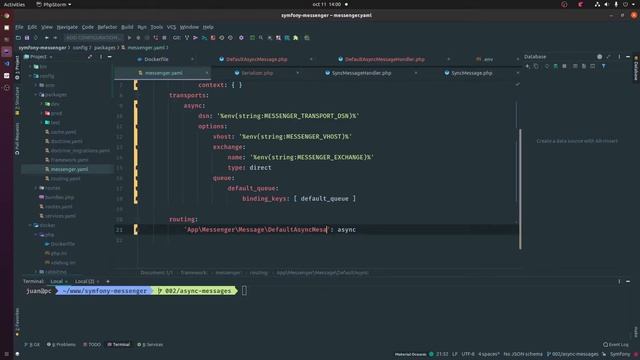This screenshot has width=640, height=360.
Task: Click the Database add data source plus icon
Action: (x=527, y=66)
